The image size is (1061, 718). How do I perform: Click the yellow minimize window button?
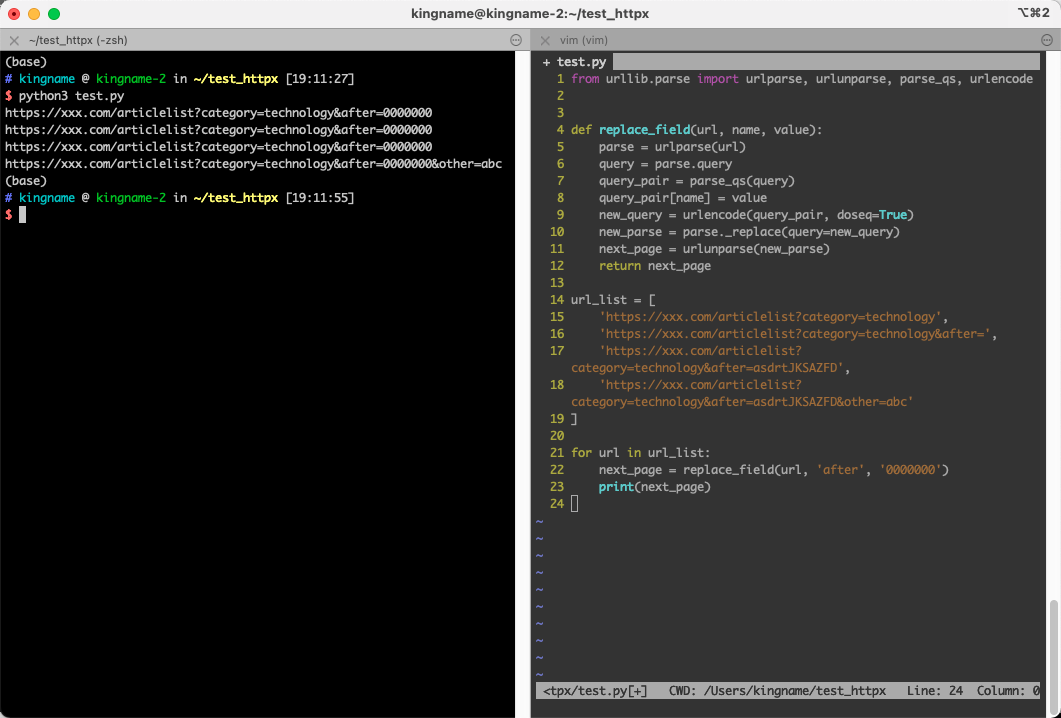[x=34, y=14]
